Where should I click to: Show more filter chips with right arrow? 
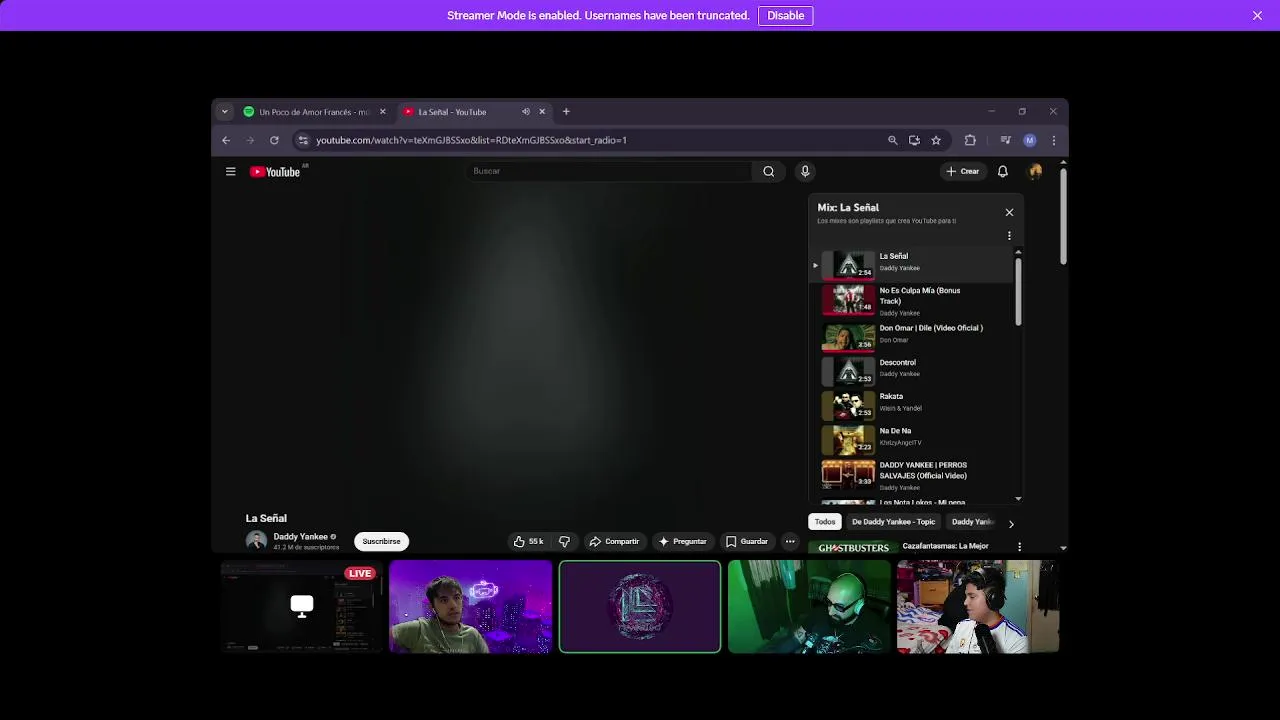1011,523
